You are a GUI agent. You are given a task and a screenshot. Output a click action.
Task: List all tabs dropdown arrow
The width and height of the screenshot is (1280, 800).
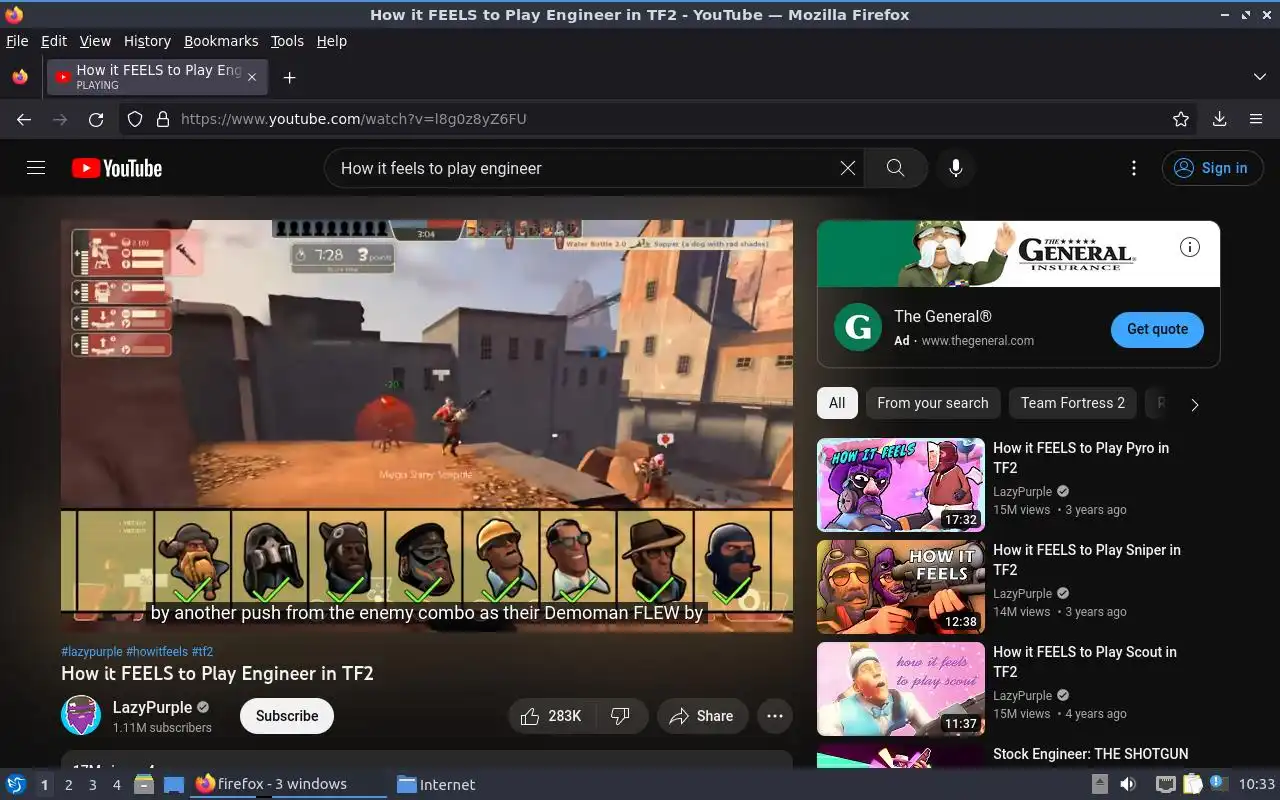pos(1259,77)
